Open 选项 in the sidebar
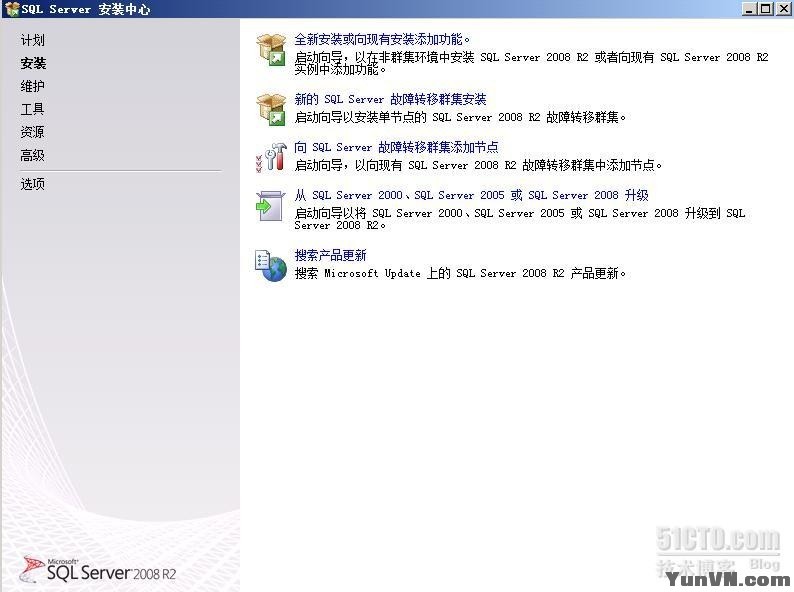Image resolution: width=794 pixels, height=592 pixels. 32,184
